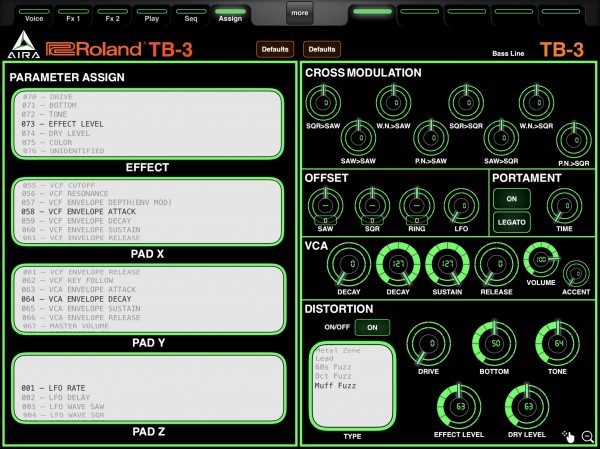Select '002 – LFO DELAY' in PAD Z
This screenshot has height=449, width=600.
pyautogui.click(x=55, y=398)
